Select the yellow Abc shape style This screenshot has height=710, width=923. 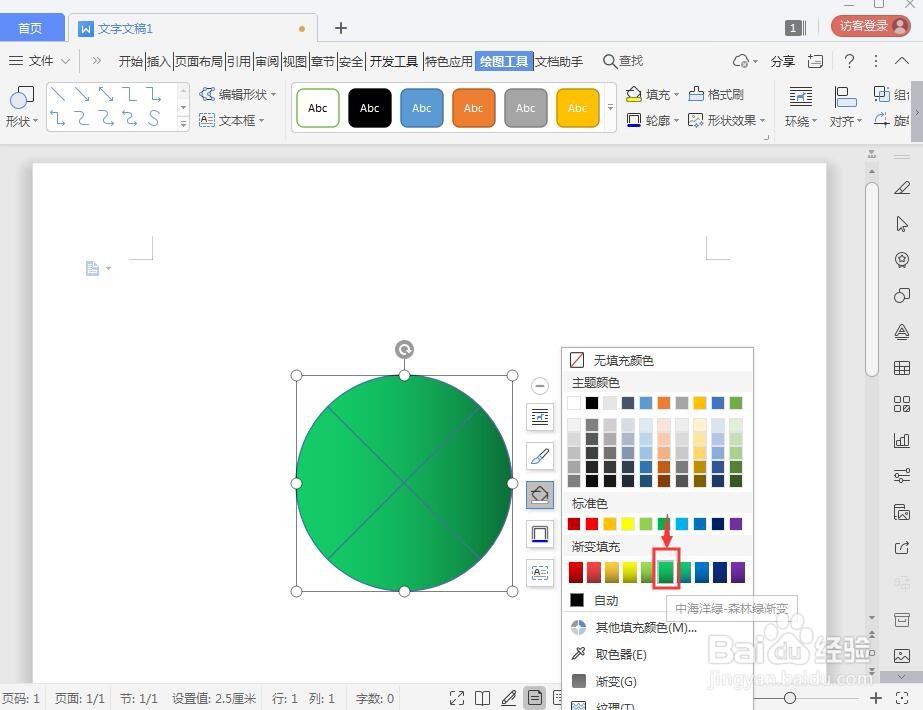click(577, 108)
